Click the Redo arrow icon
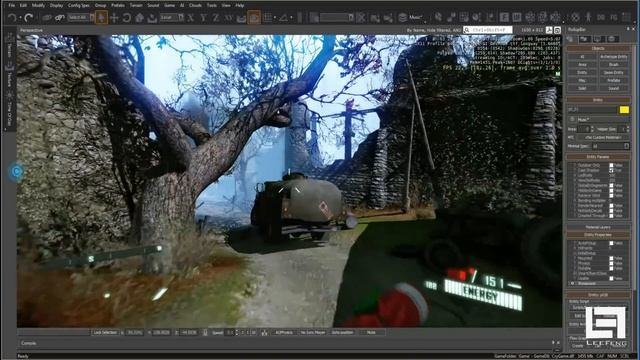This screenshot has width=640, height=360. 29,18
